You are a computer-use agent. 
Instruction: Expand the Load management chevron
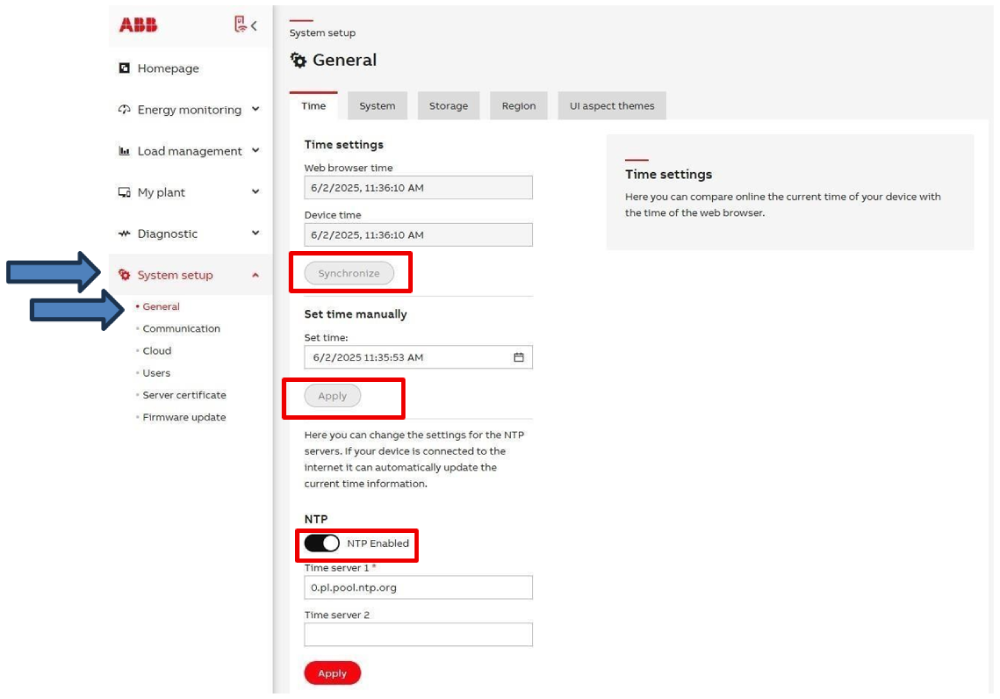(x=256, y=151)
